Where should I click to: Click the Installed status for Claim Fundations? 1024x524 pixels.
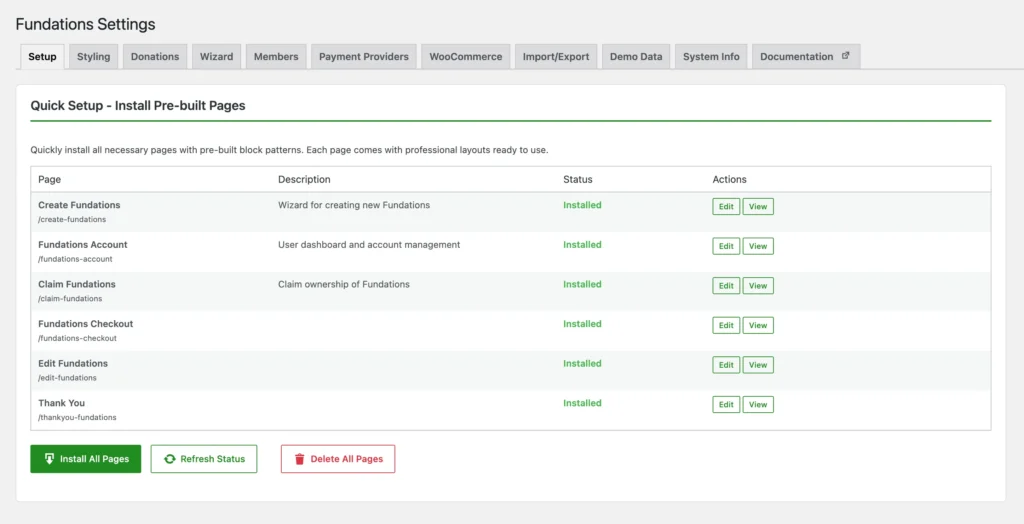583,284
